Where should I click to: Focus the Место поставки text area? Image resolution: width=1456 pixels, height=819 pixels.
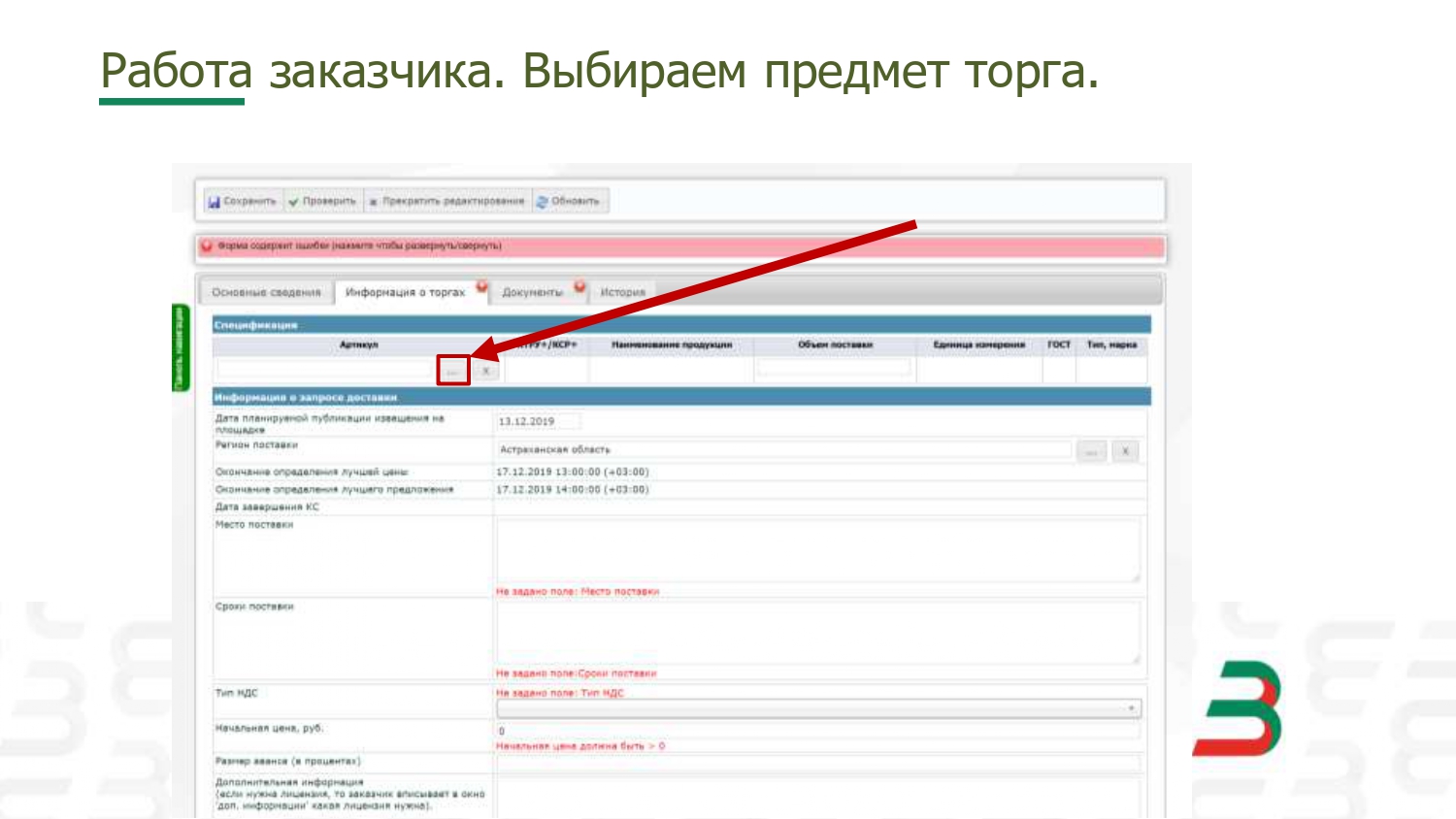[x=818, y=550]
